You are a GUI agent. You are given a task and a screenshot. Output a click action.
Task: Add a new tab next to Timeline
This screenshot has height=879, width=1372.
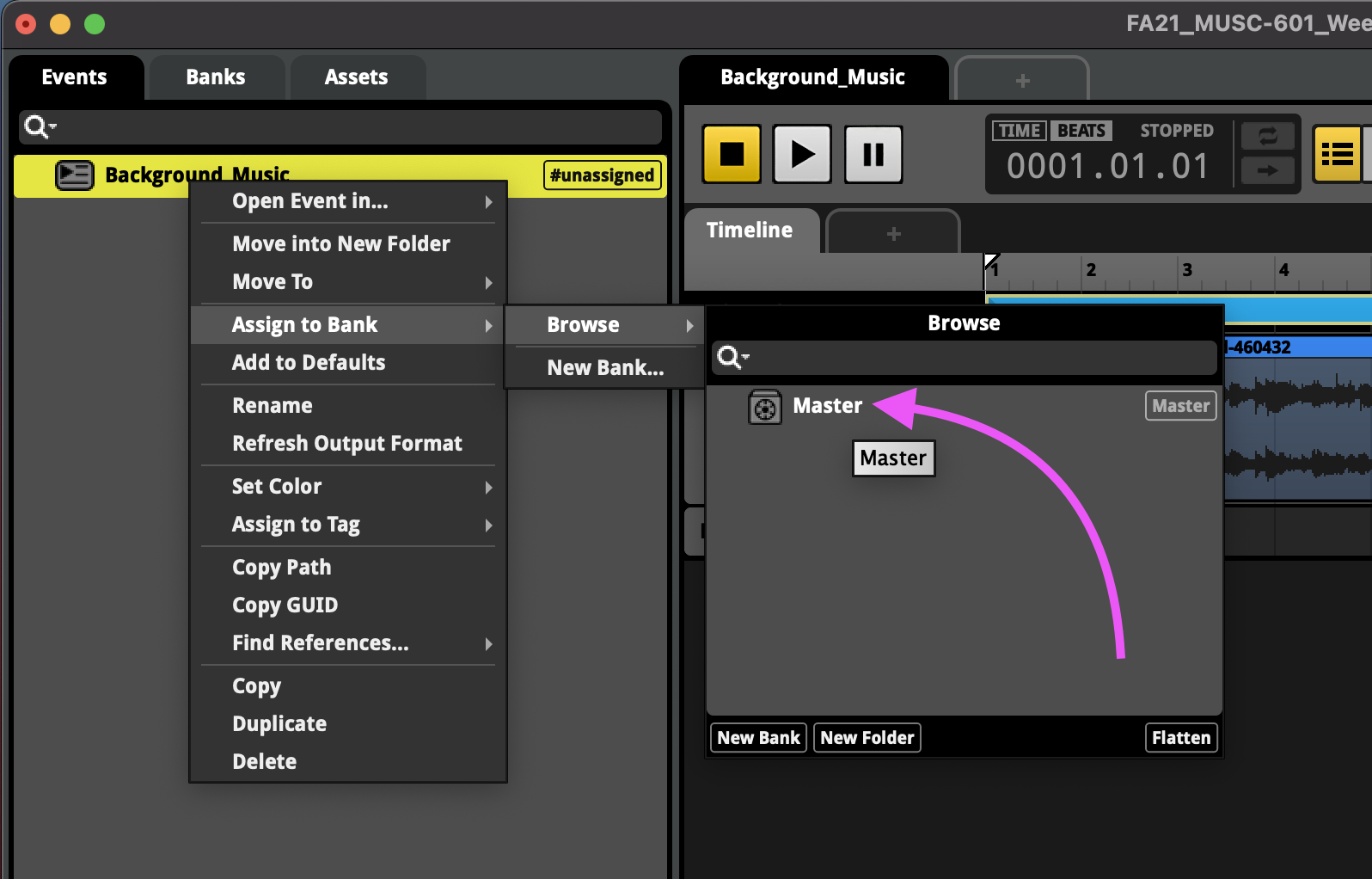pos(893,234)
